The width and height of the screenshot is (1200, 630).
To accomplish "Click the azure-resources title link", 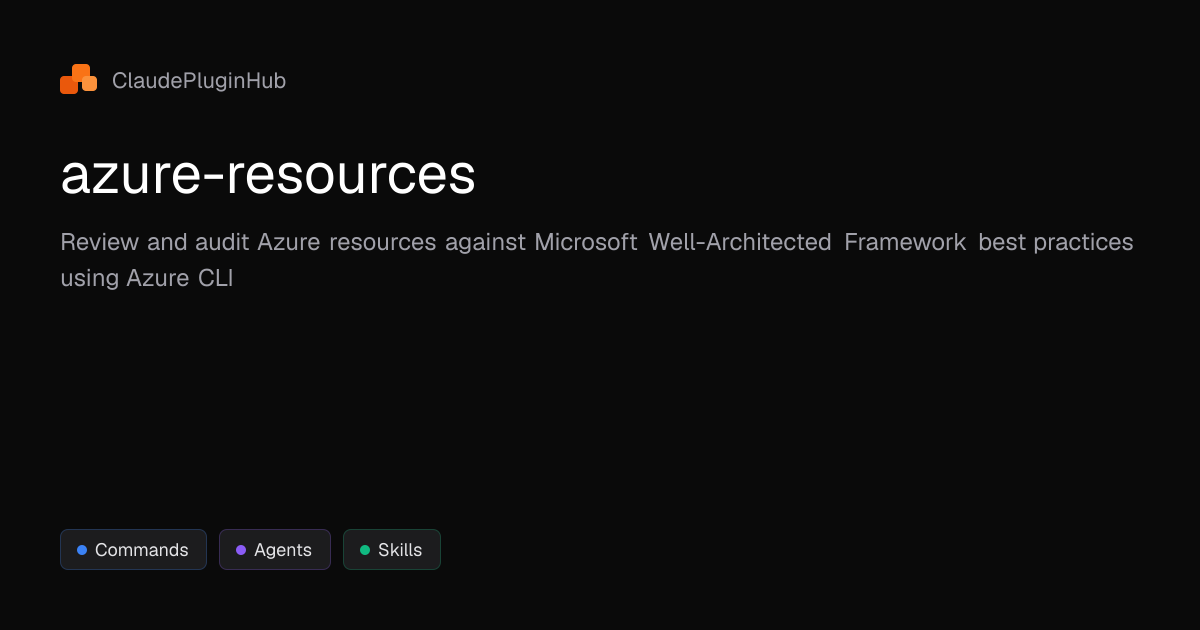I will point(268,174).
